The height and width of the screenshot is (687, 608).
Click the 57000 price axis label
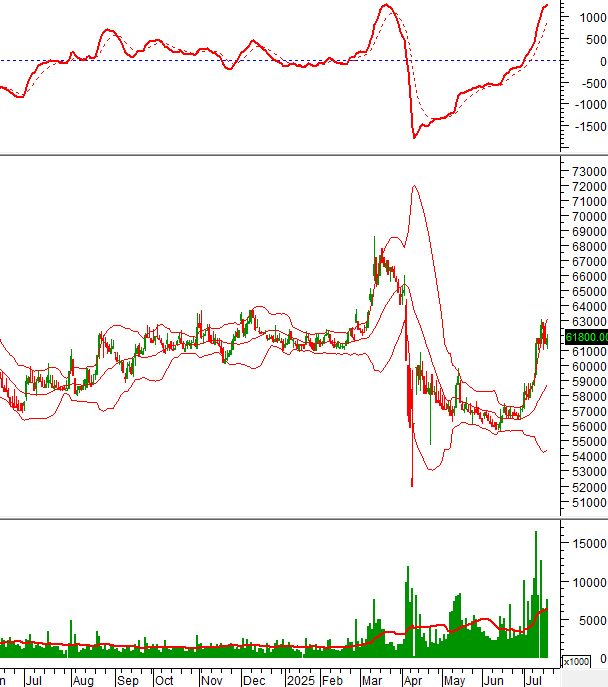(x=589, y=412)
